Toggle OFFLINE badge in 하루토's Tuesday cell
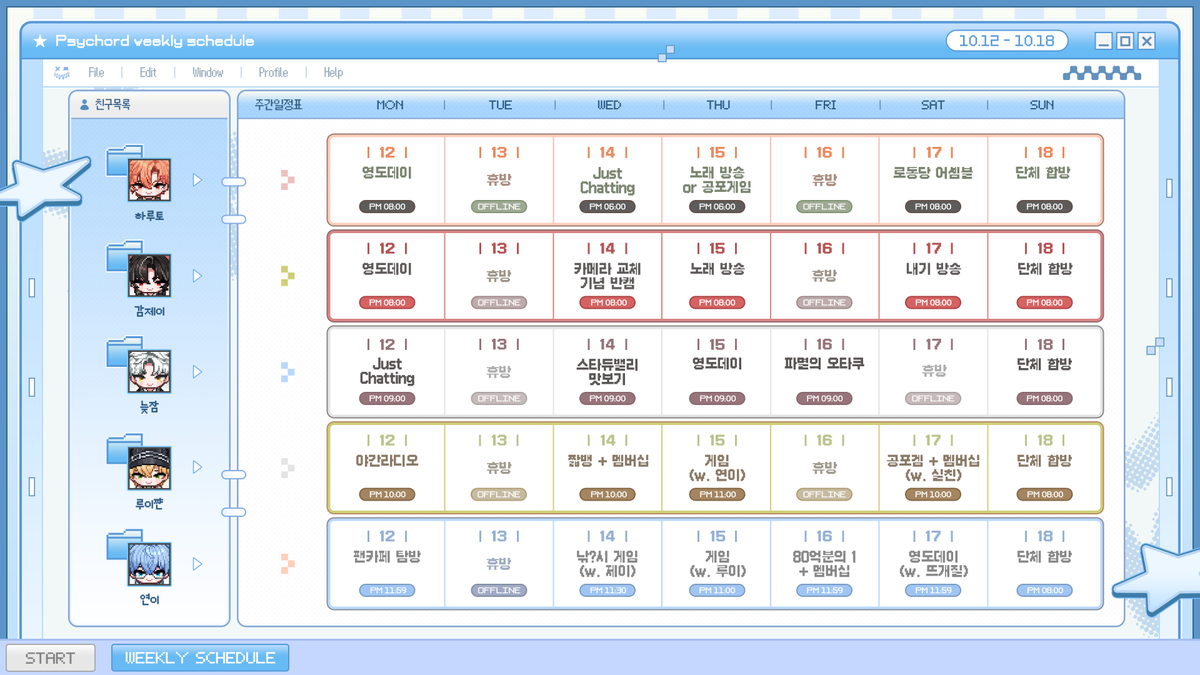 [x=499, y=207]
